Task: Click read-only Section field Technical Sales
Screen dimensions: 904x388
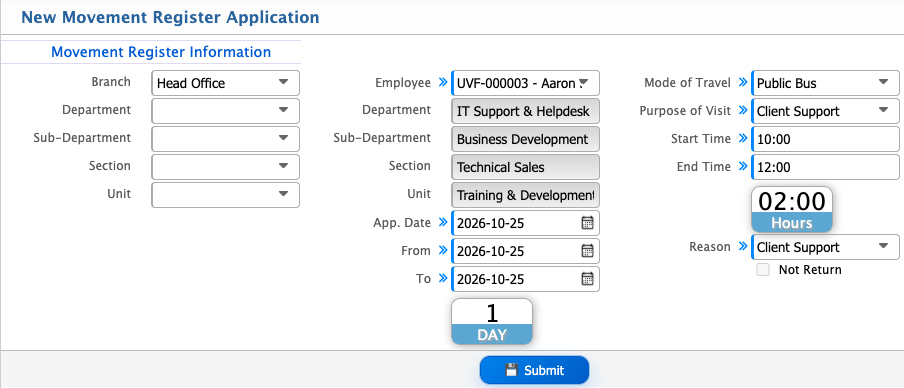Action: (x=525, y=167)
